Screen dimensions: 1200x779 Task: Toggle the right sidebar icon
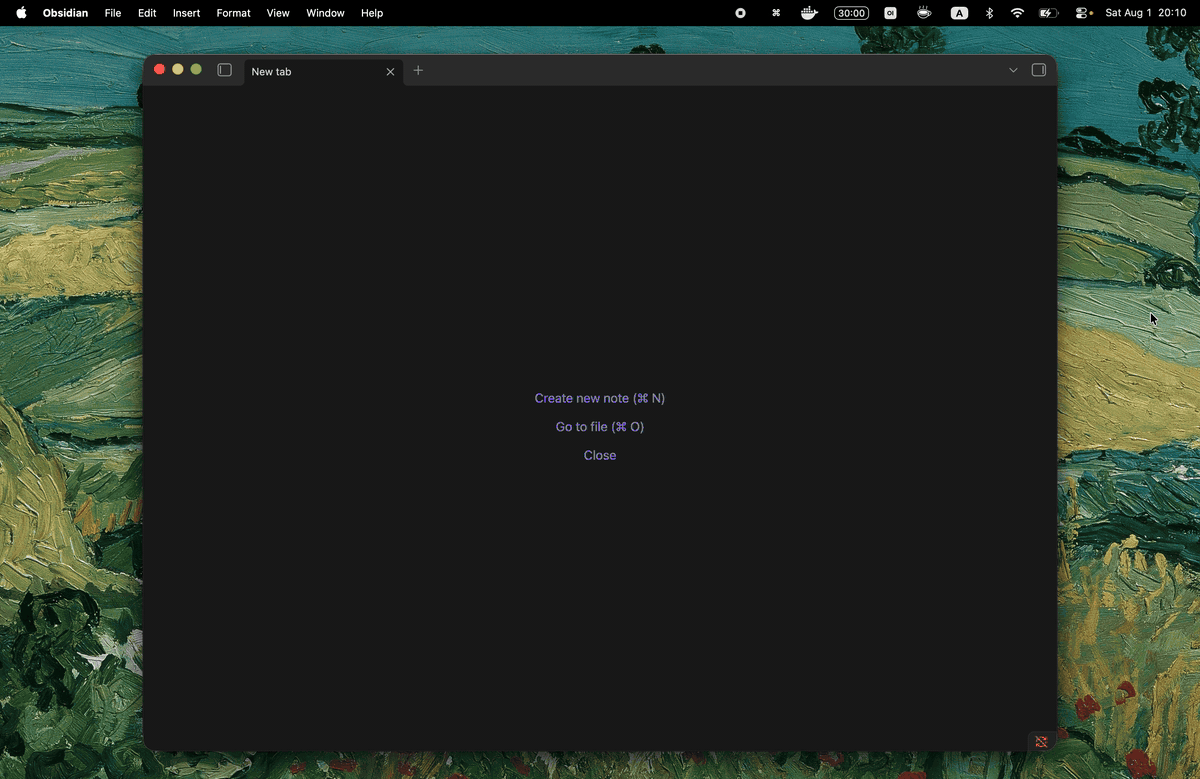click(1039, 70)
